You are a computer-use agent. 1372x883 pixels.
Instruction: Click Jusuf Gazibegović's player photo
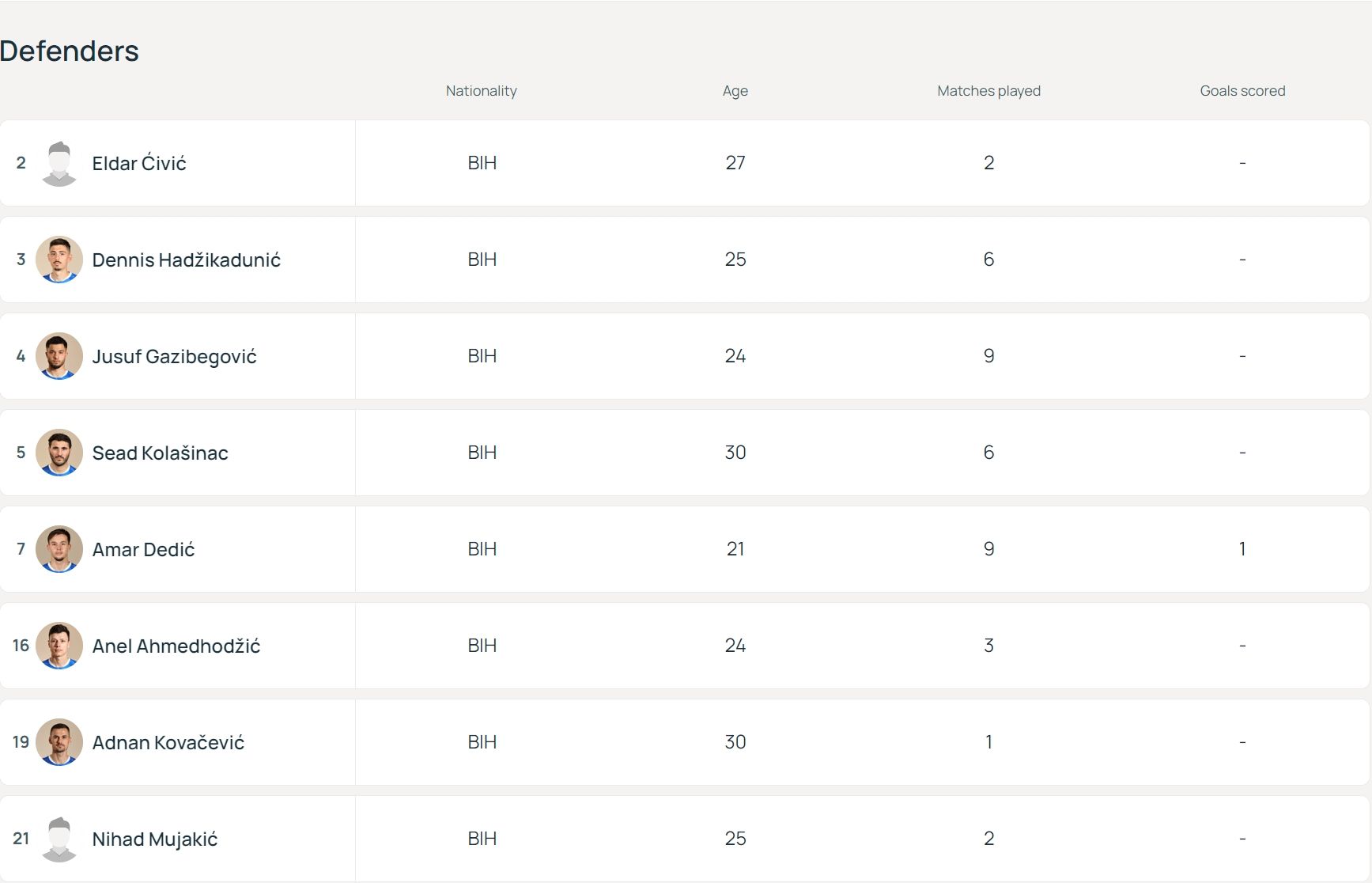coord(59,356)
